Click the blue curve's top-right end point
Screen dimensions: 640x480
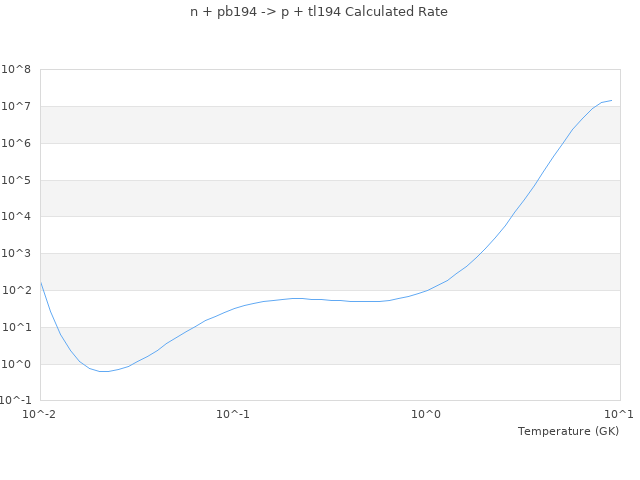611,100
